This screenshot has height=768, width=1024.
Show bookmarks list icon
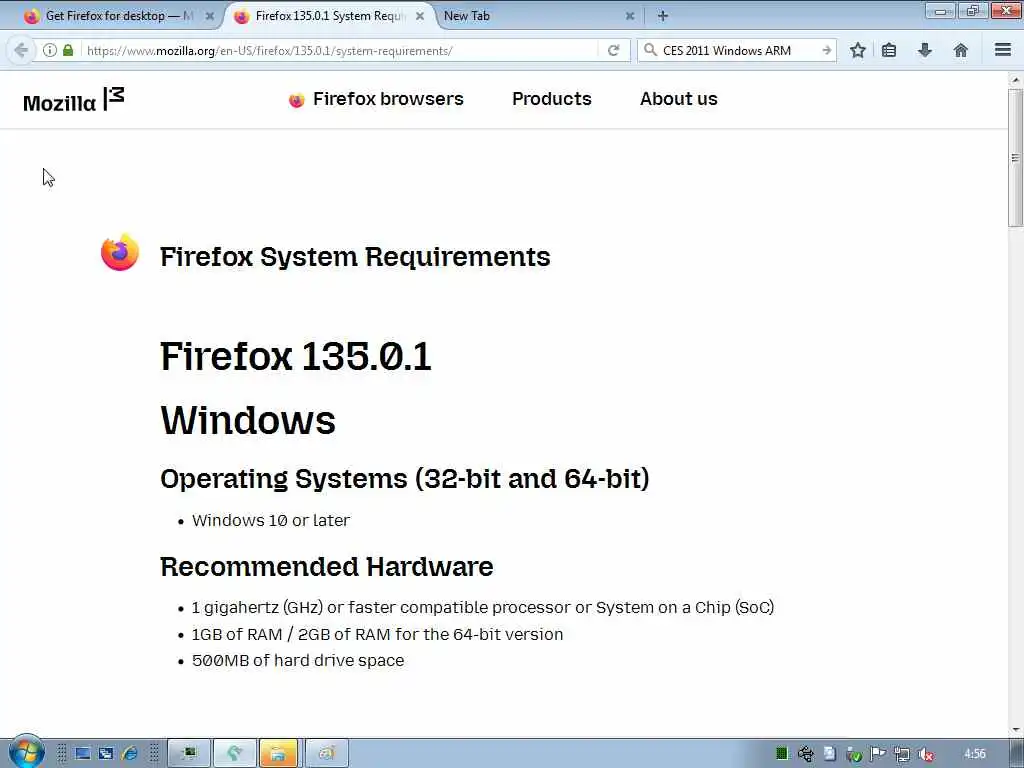click(x=889, y=50)
